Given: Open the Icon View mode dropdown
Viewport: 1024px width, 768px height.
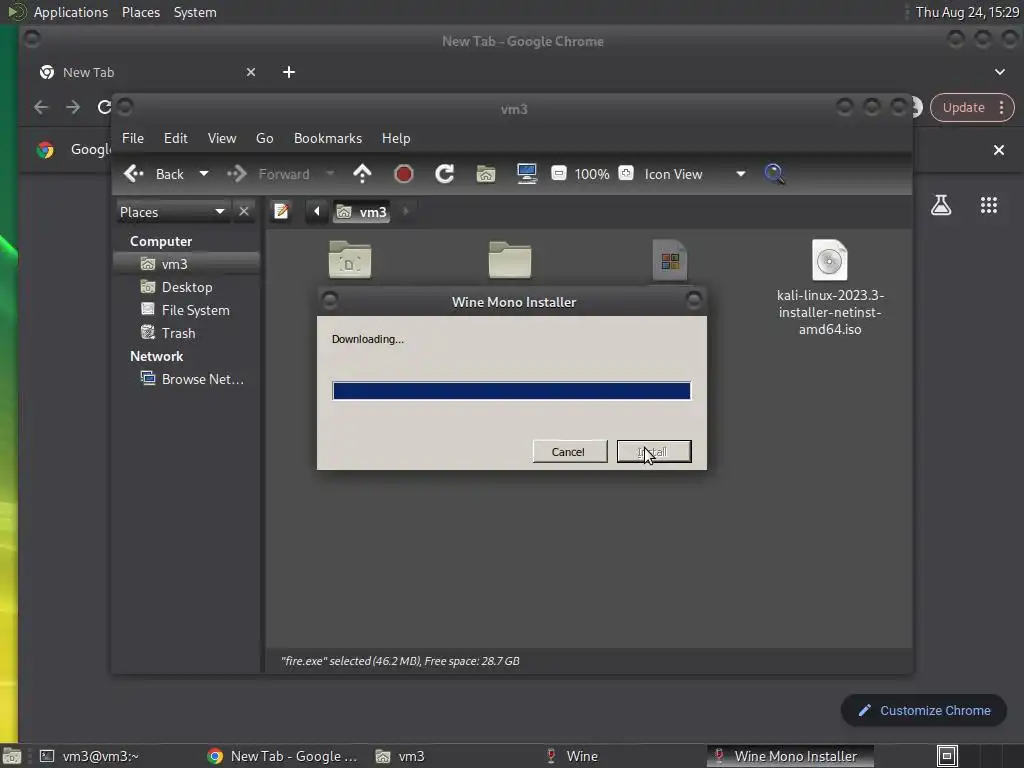Looking at the screenshot, I should (x=694, y=174).
